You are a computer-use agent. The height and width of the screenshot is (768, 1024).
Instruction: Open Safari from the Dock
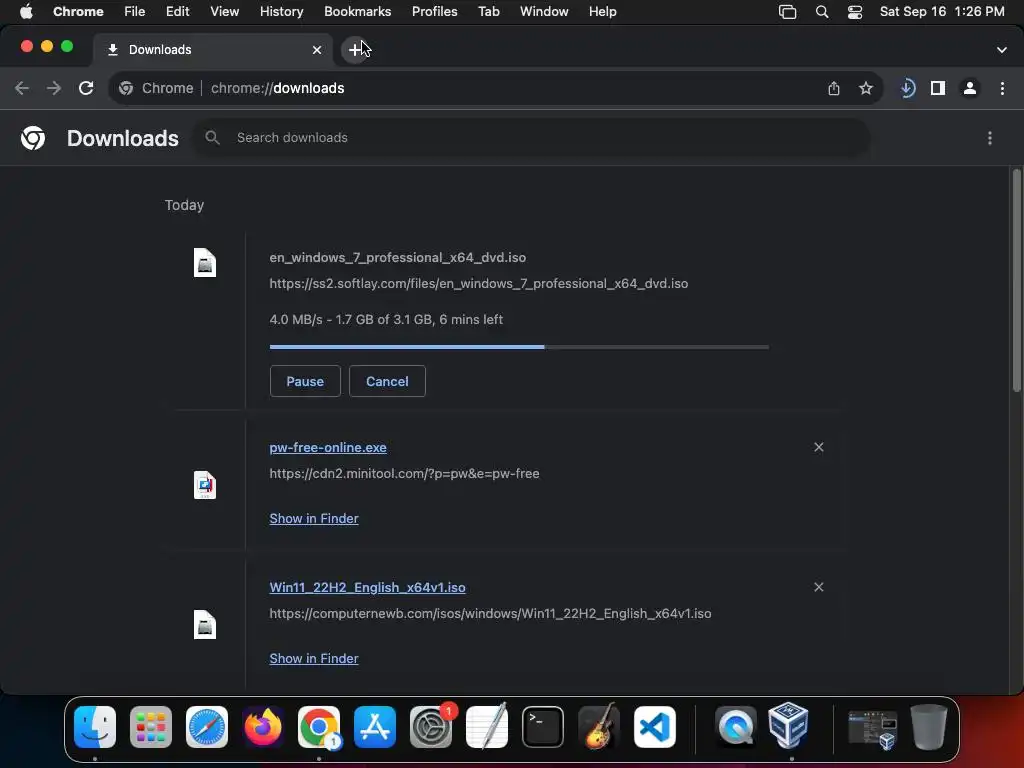(x=207, y=727)
